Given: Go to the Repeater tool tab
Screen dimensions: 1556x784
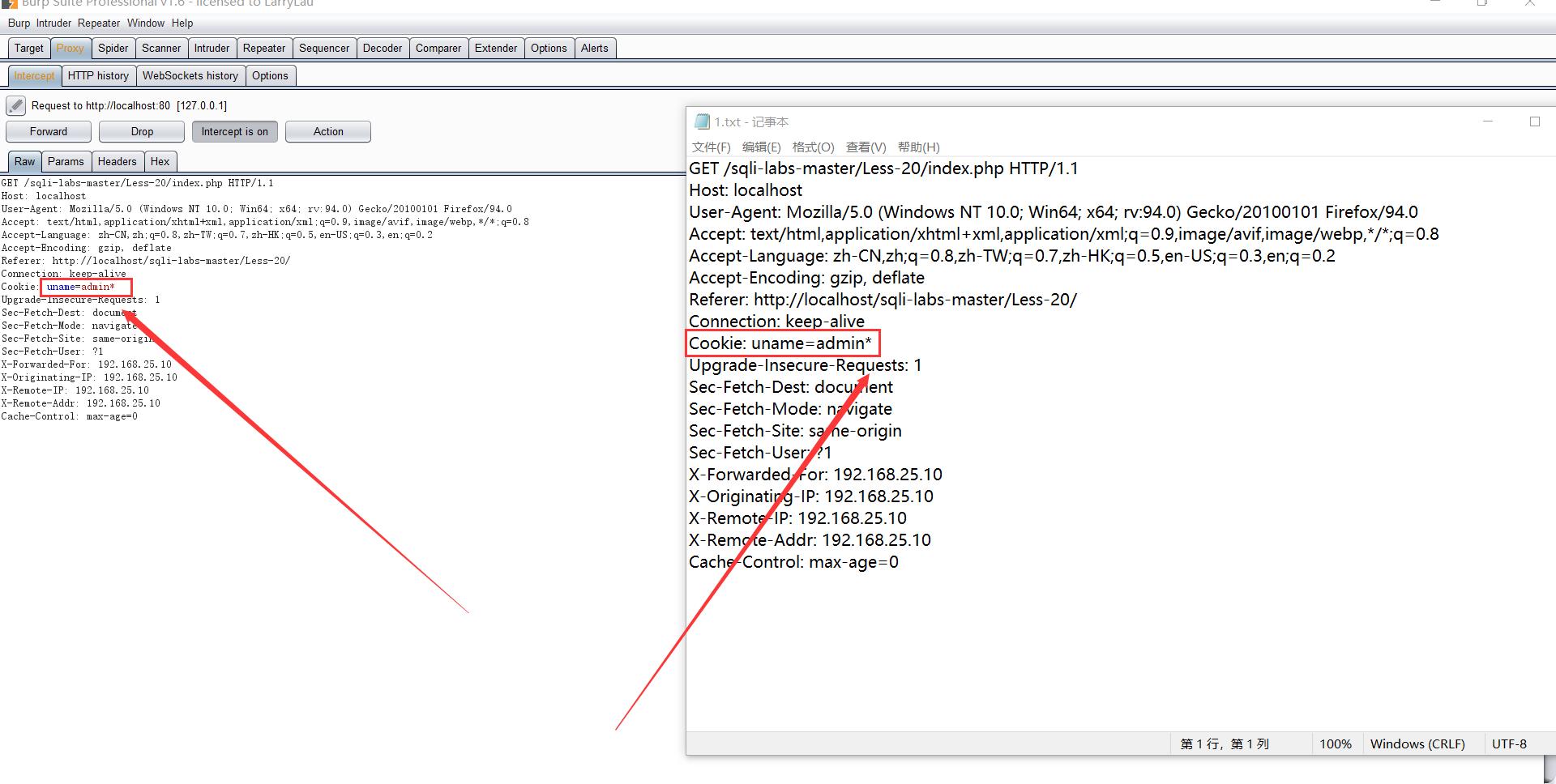Looking at the screenshot, I should tap(264, 49).
